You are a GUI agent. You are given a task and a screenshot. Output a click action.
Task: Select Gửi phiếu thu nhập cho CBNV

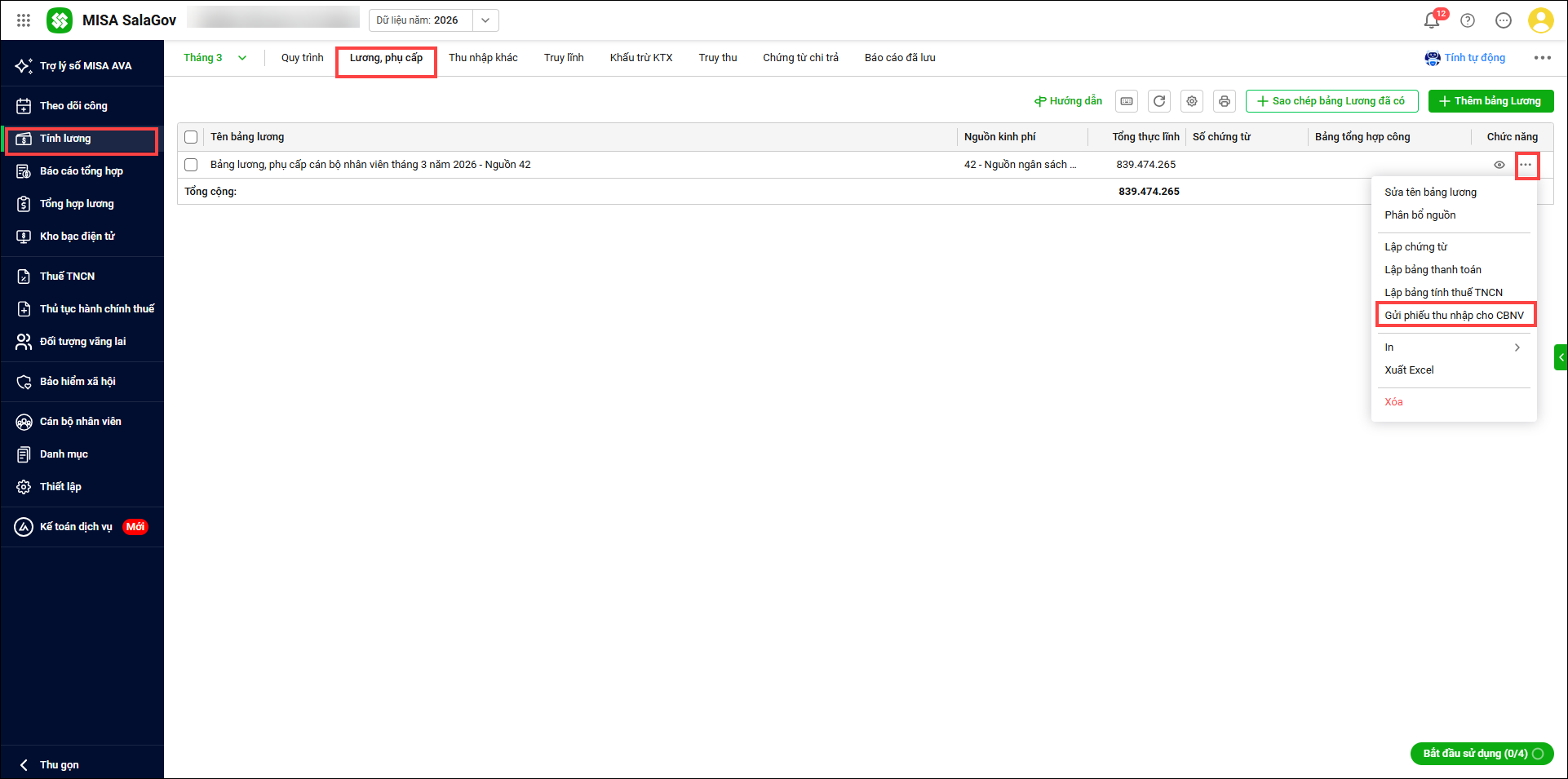pos(1454,316)
